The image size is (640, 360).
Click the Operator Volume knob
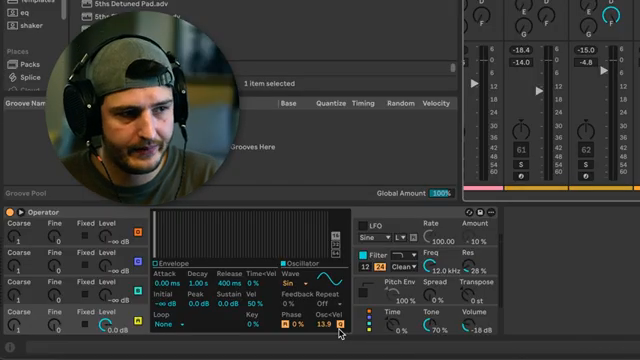click(467, 325)
